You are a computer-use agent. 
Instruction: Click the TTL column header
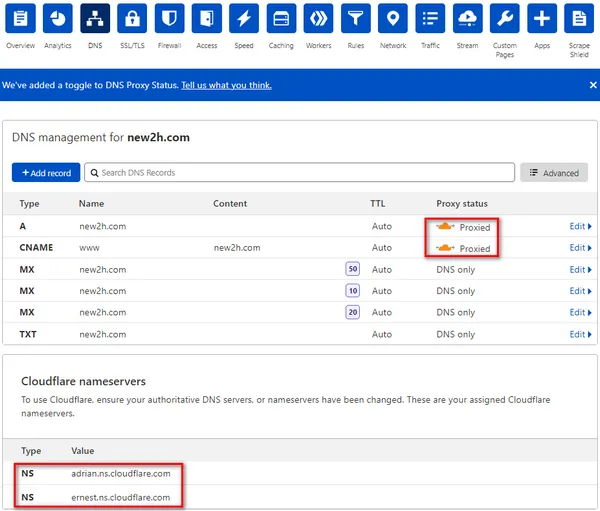pyautogui.click(x=378, y=204)
